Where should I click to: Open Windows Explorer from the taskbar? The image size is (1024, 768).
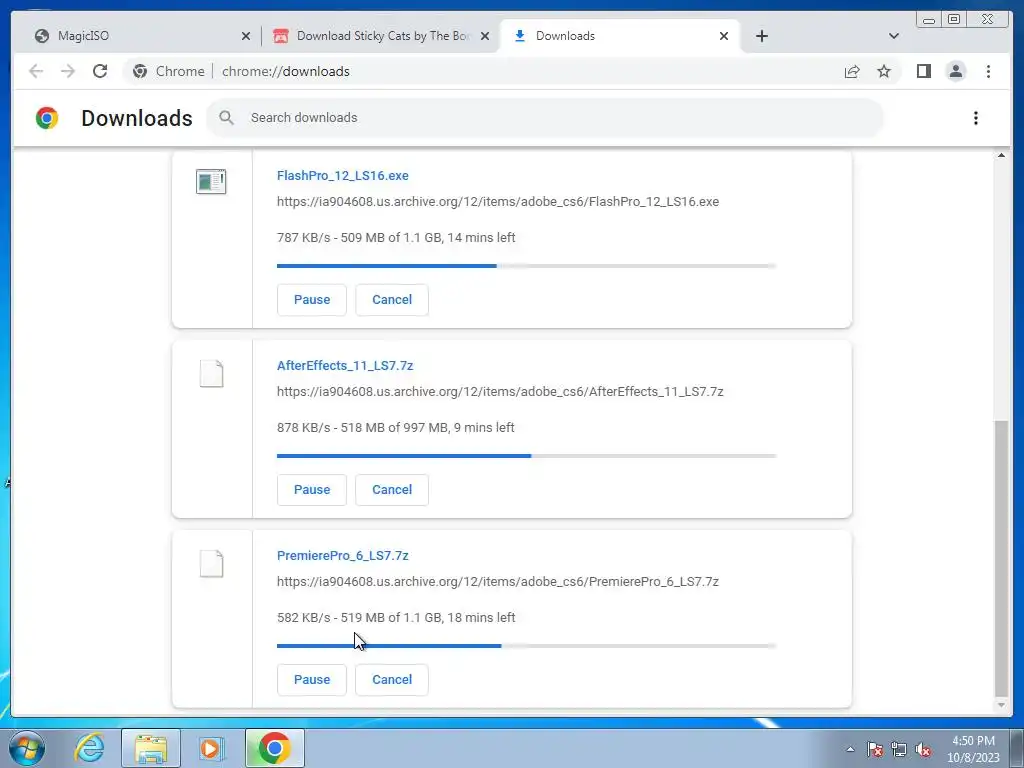[151, 748]
